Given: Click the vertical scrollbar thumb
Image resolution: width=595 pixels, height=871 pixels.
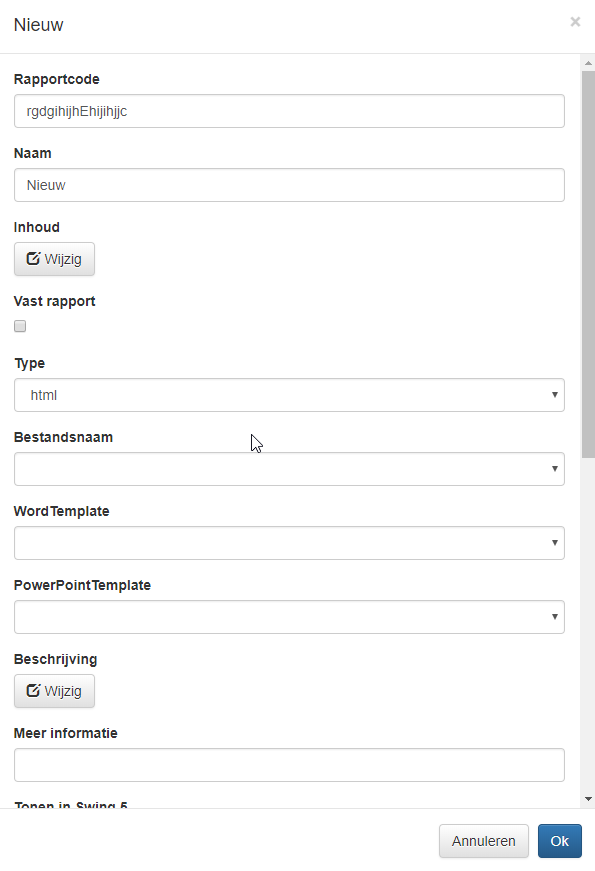Looking at the screenshot, I should [588, 264].
